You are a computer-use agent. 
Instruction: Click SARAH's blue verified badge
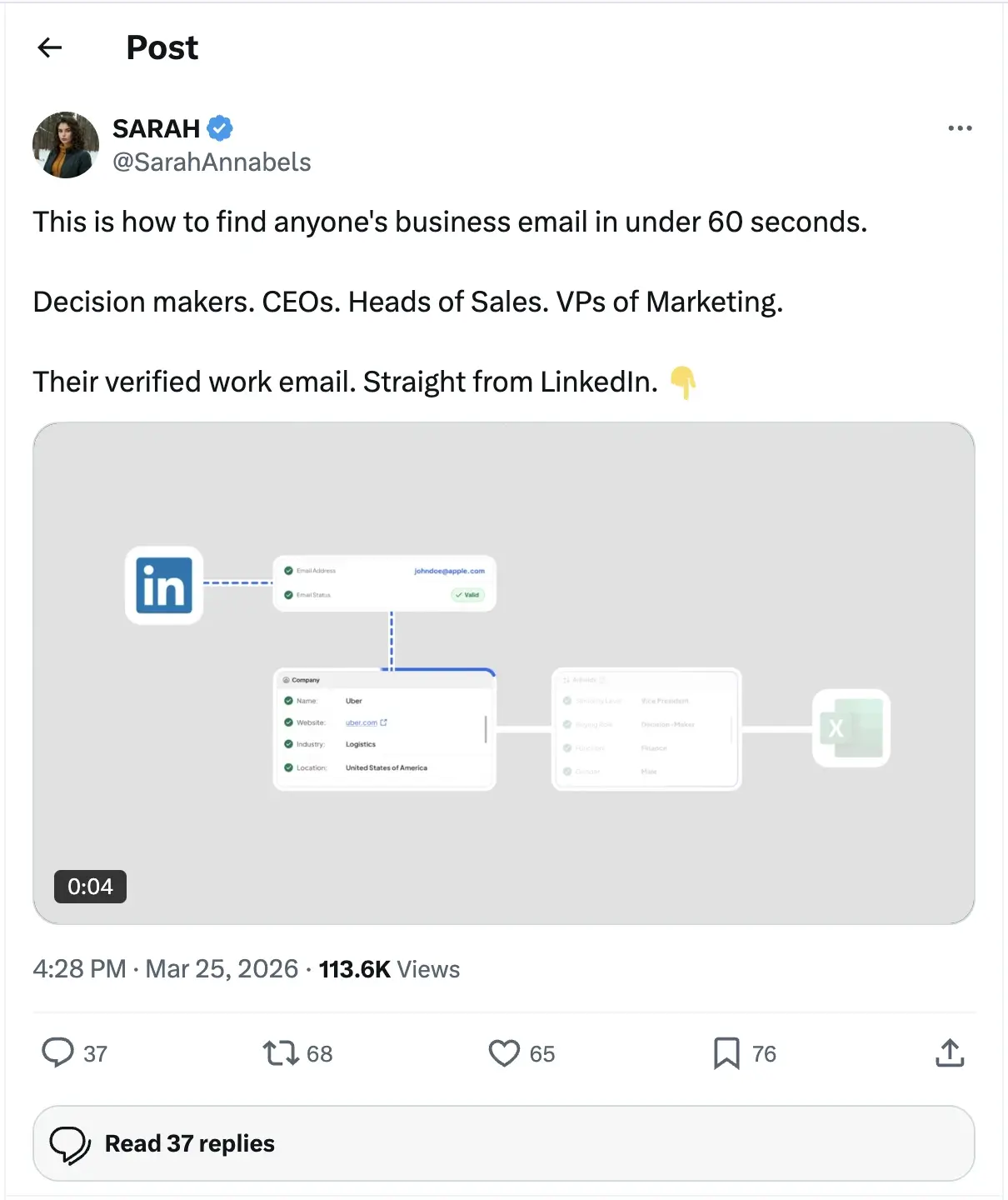click(x=219, y=127)
